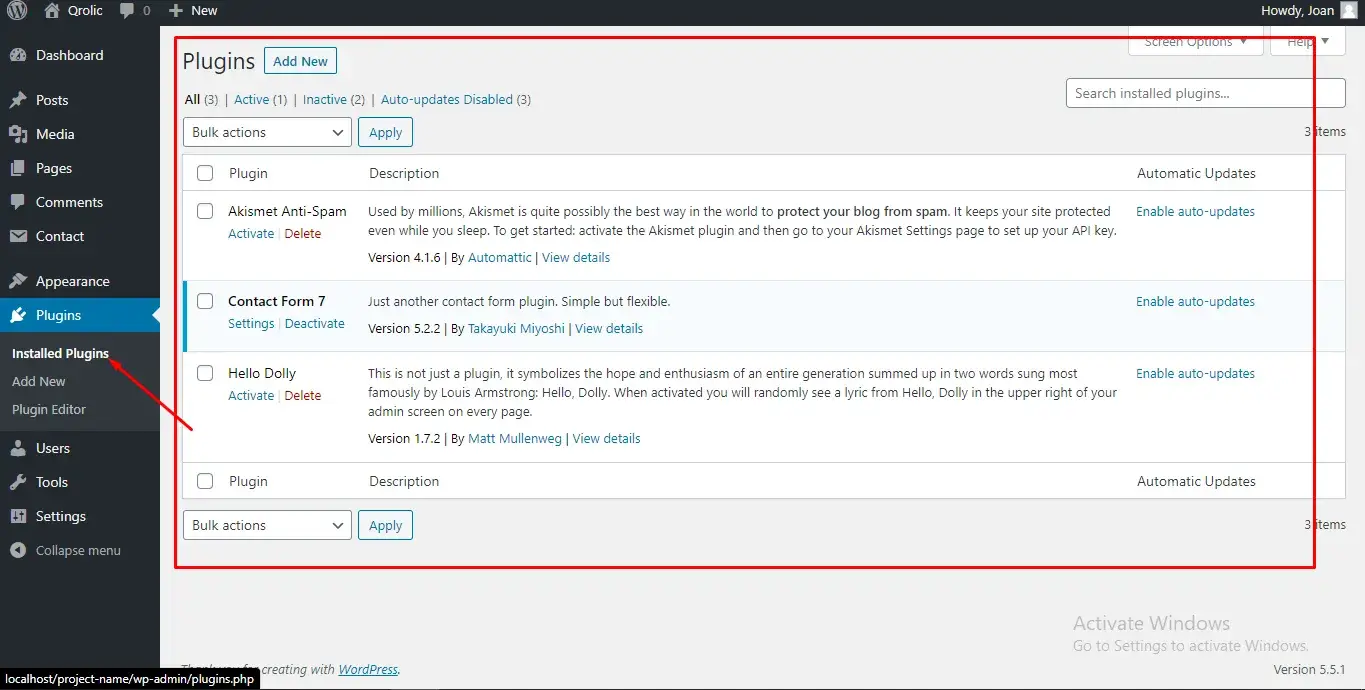Click the Collapse menu arrow icon
1365x690 pixels.
pos(18,550)
